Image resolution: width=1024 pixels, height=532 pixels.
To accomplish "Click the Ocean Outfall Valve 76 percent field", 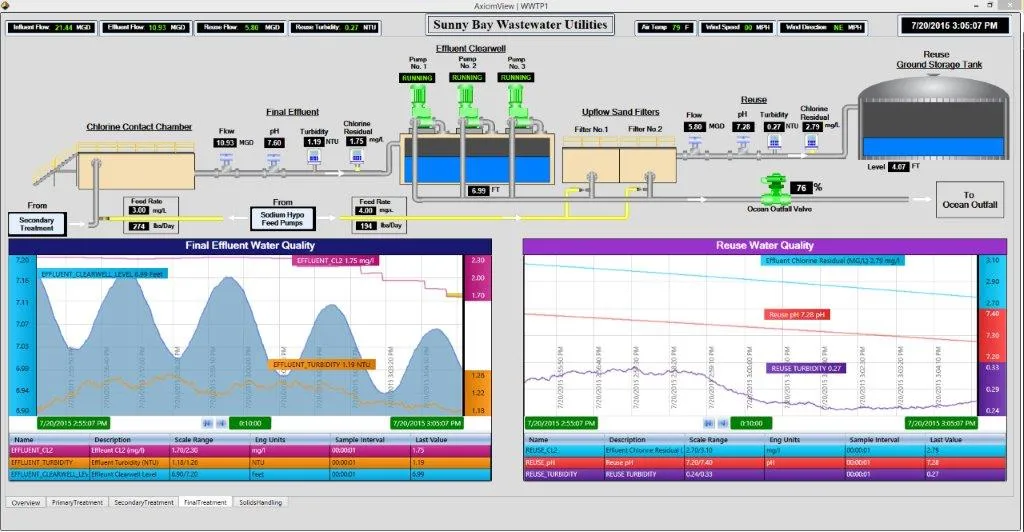I will (802, 188).
